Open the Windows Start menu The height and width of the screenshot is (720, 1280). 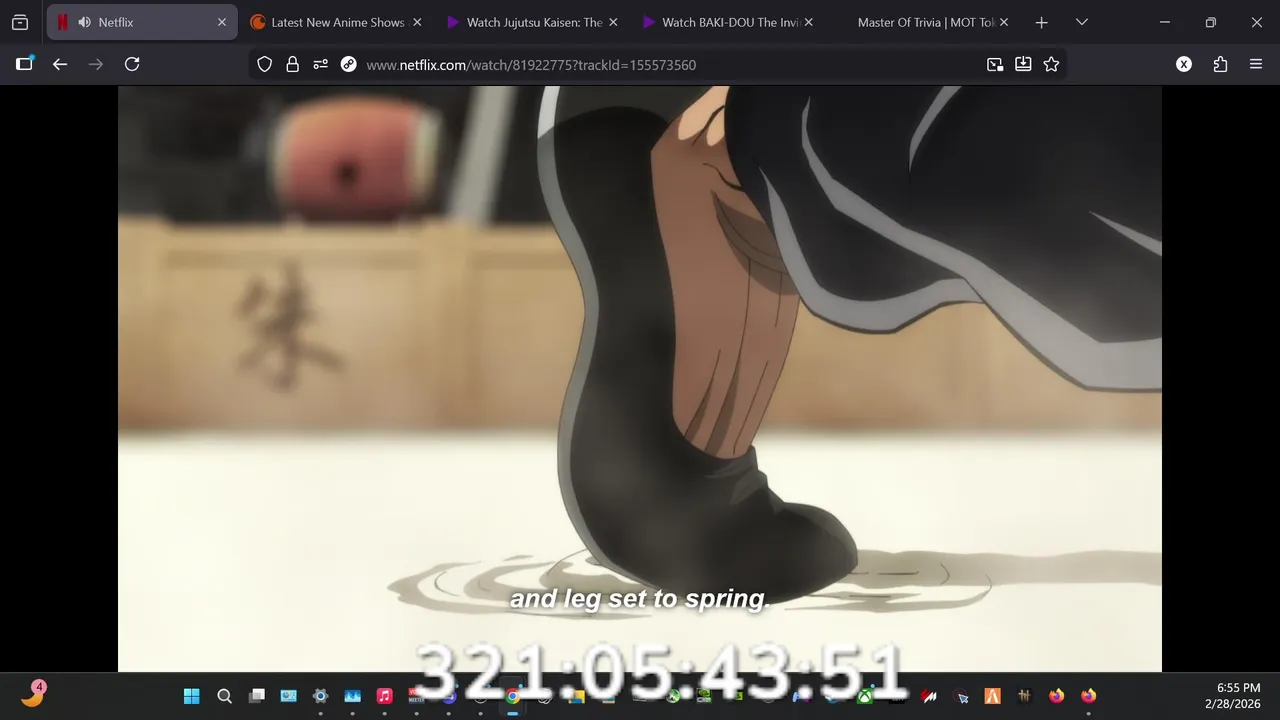pyautogui.click(x=192, y=696)
